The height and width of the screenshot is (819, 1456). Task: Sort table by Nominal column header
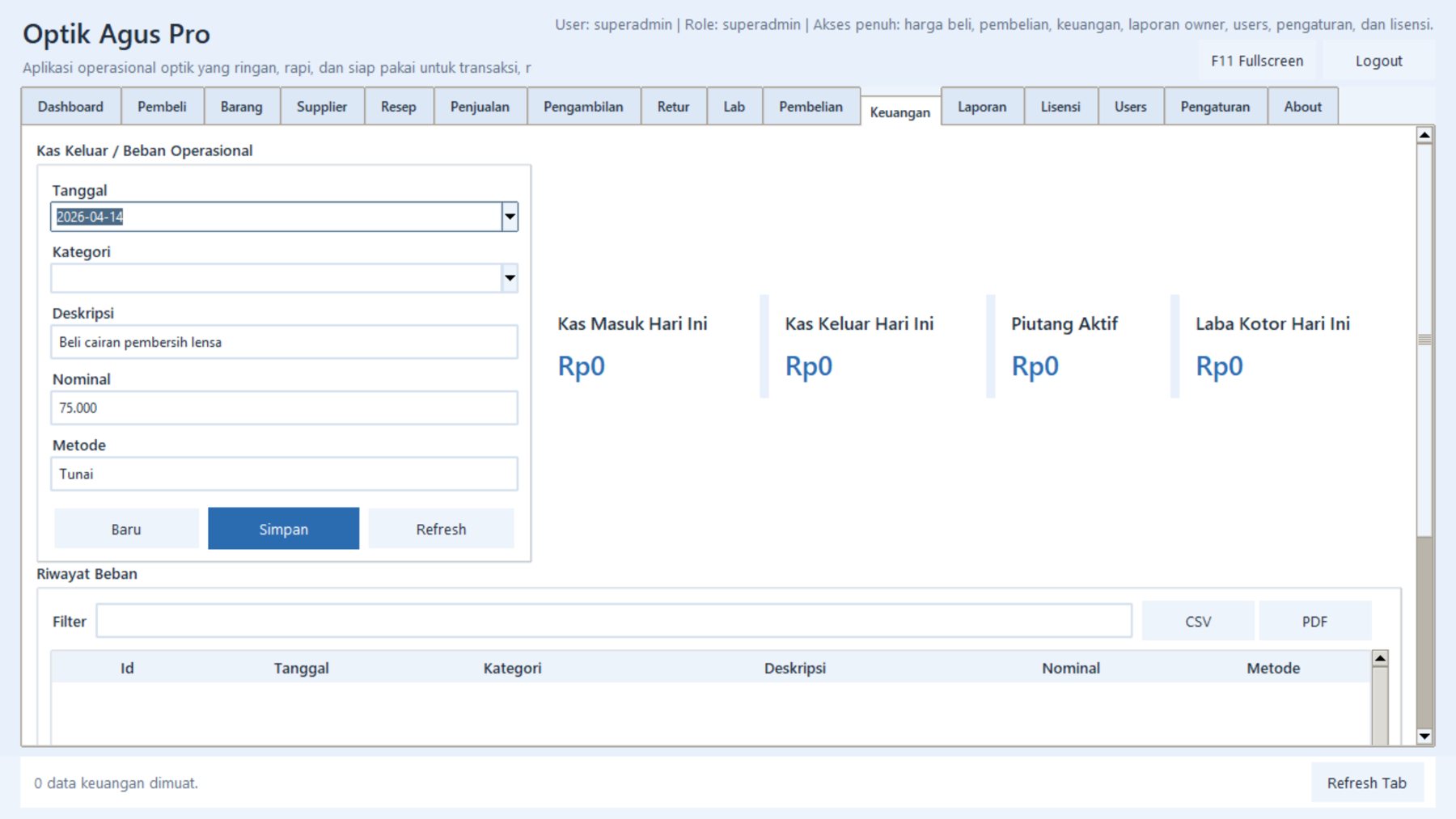tap(1070, 668)
